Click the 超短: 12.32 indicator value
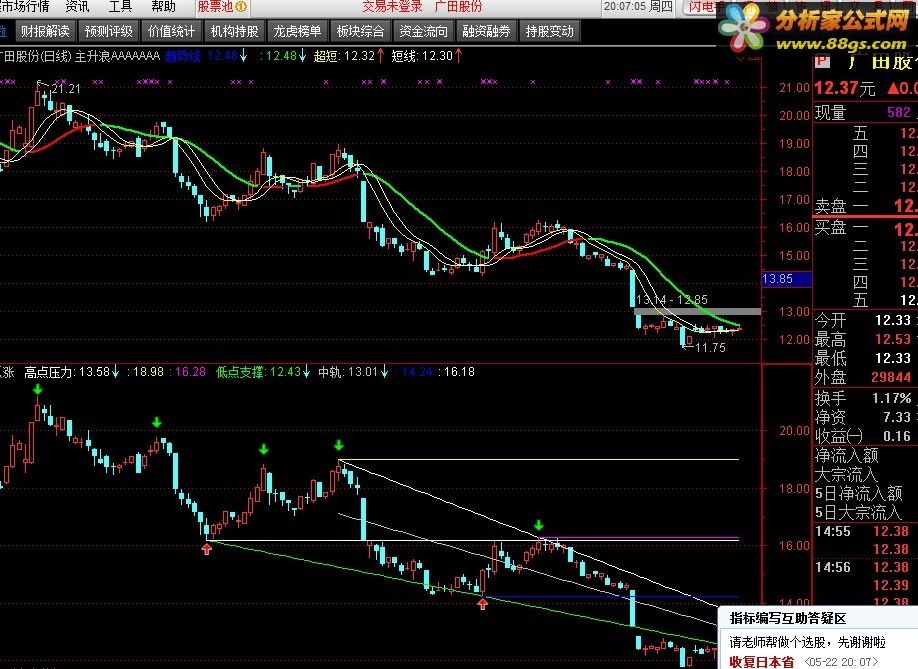The height and width of the screenshot is (669, 918). [348, 56]
